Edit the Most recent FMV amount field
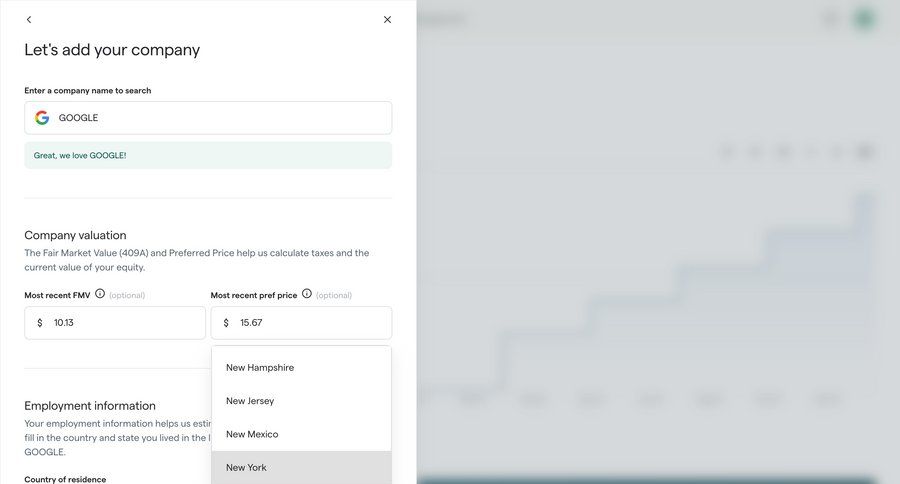The image size is (900, 484). pyautogui.click(x=115, y=323)
